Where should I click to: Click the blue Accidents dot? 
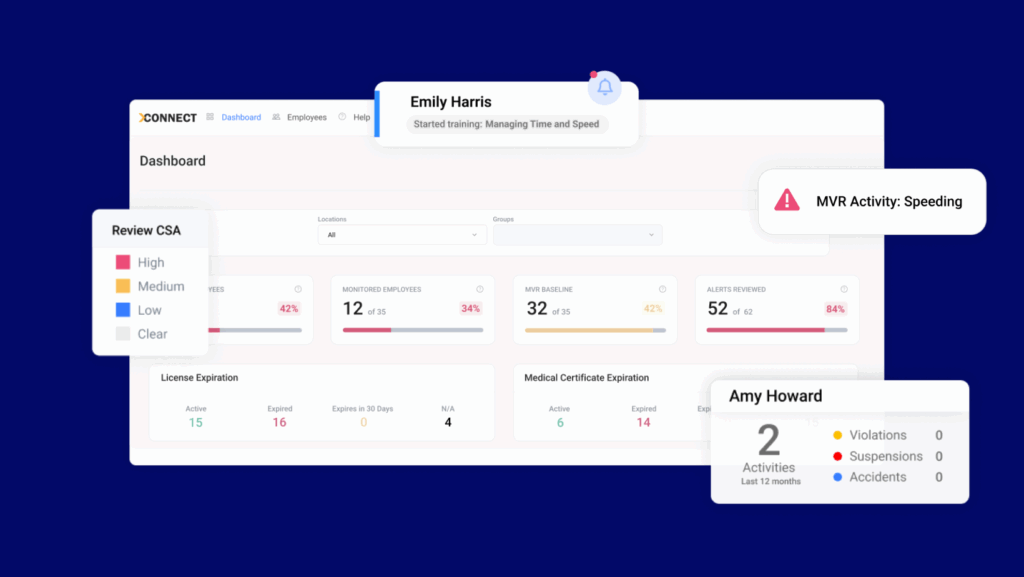(x=838, y=477)
